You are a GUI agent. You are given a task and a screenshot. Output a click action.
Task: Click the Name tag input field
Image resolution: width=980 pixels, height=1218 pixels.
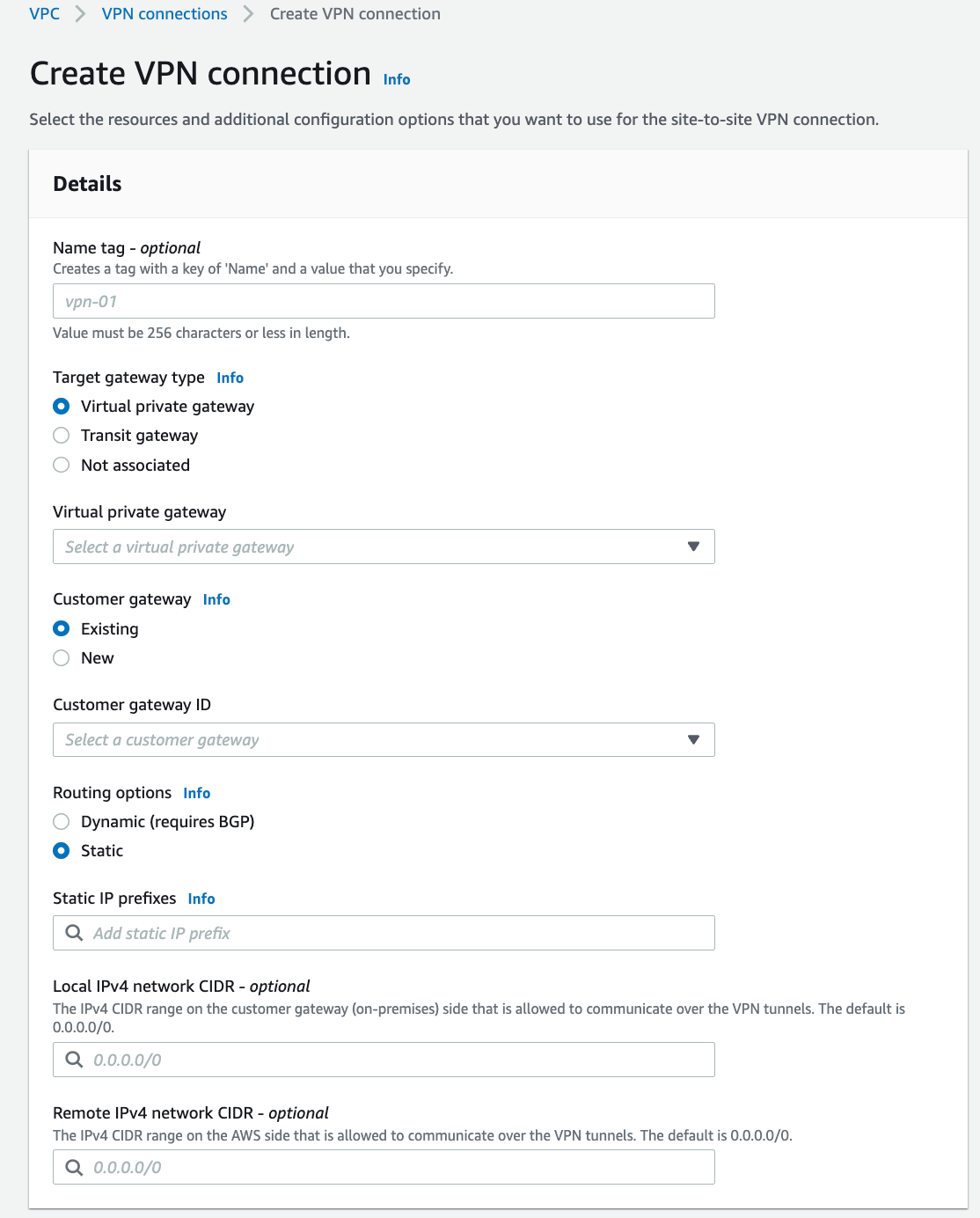(383, 301)
